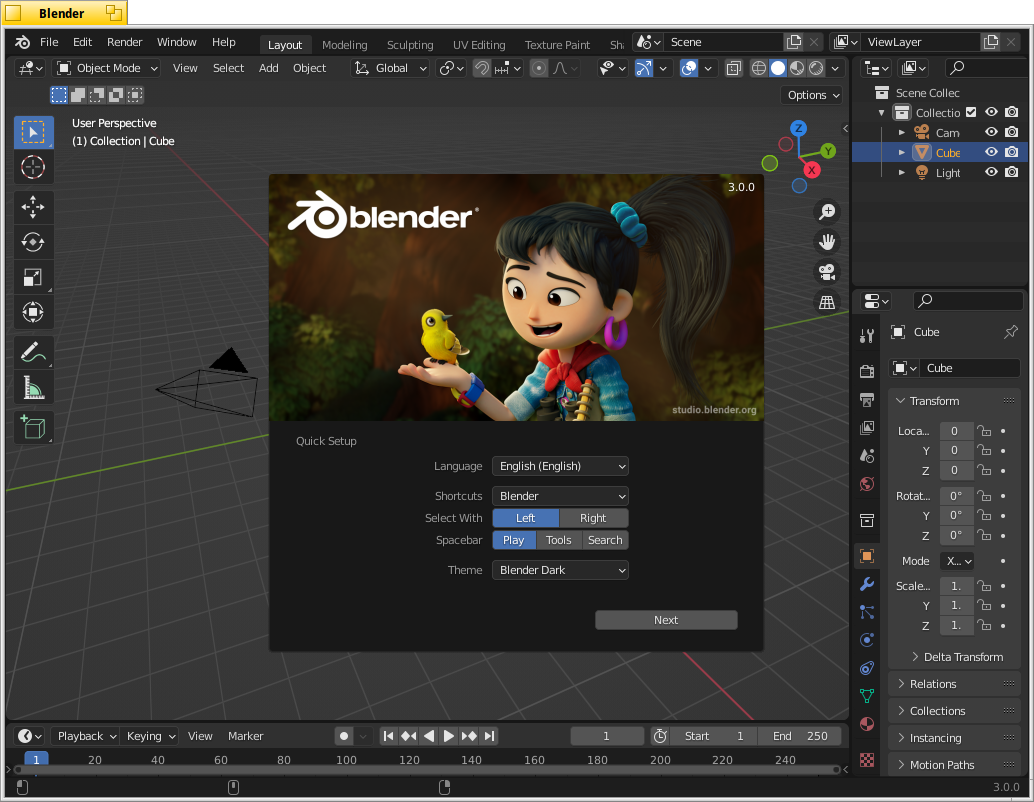1034x802 pixels.
Task: Click the viewport zoom magnifier icon
Action: (826, 212)
